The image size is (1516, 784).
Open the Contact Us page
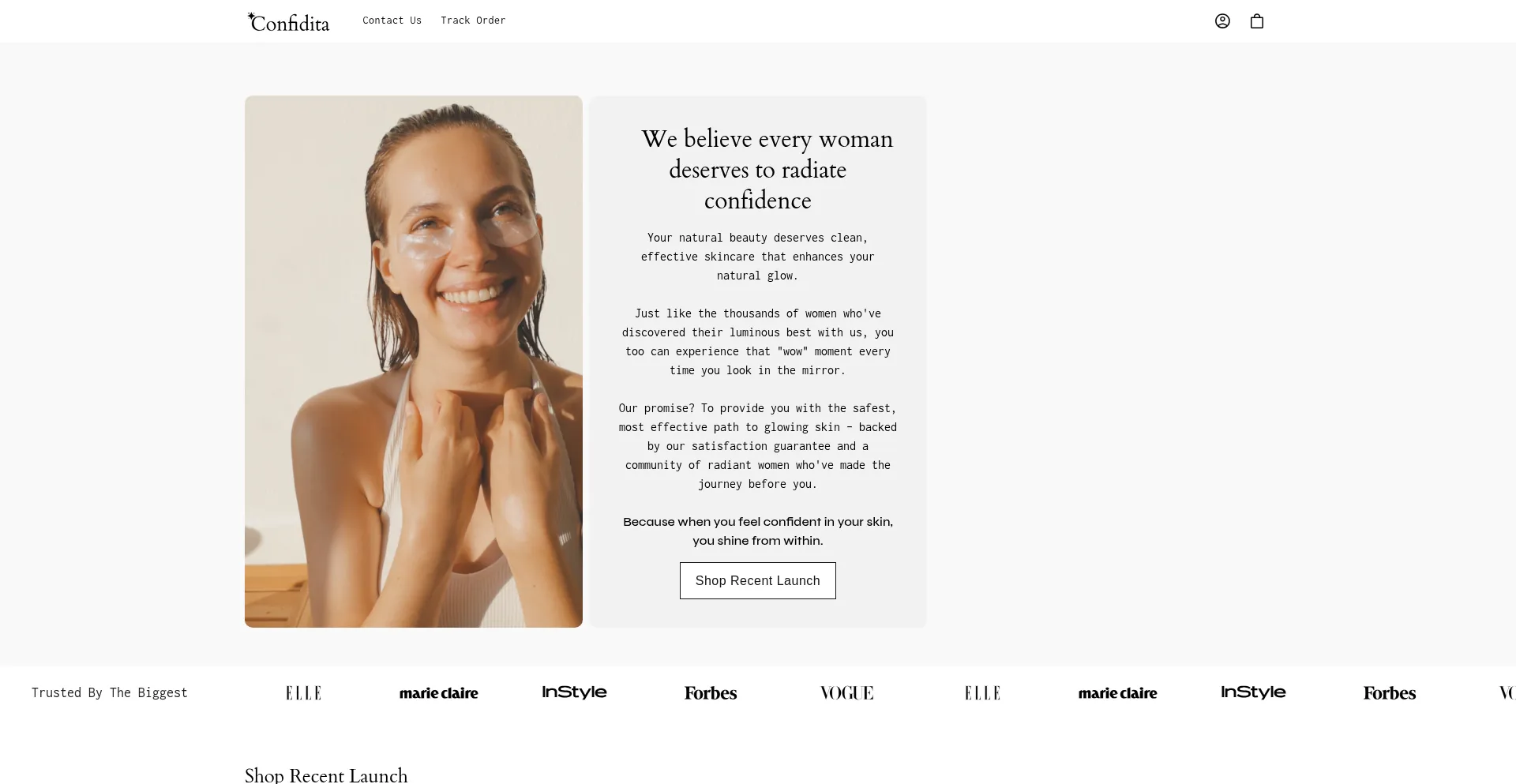[392, 21]
